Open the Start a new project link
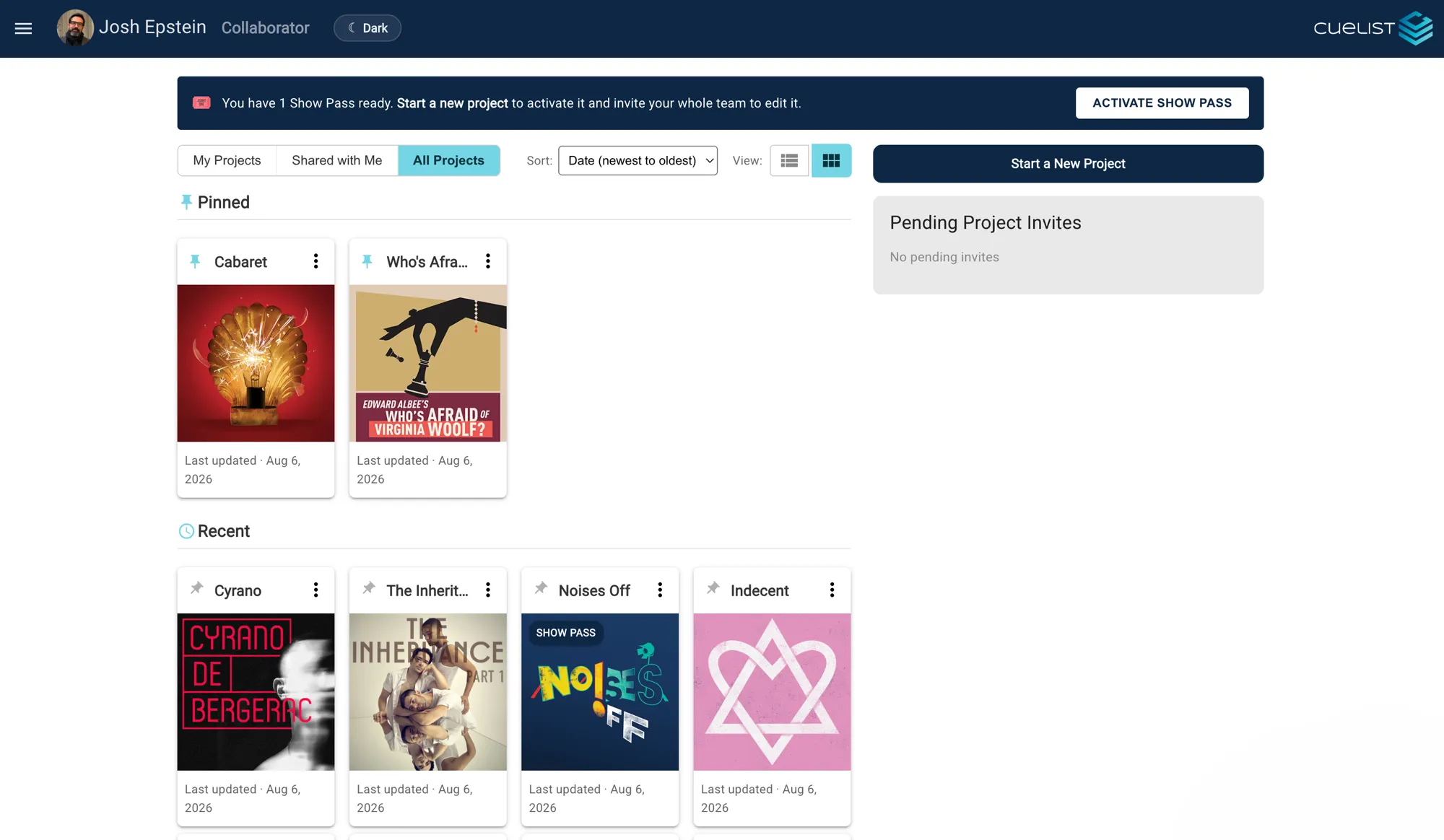 coord(452,103)
